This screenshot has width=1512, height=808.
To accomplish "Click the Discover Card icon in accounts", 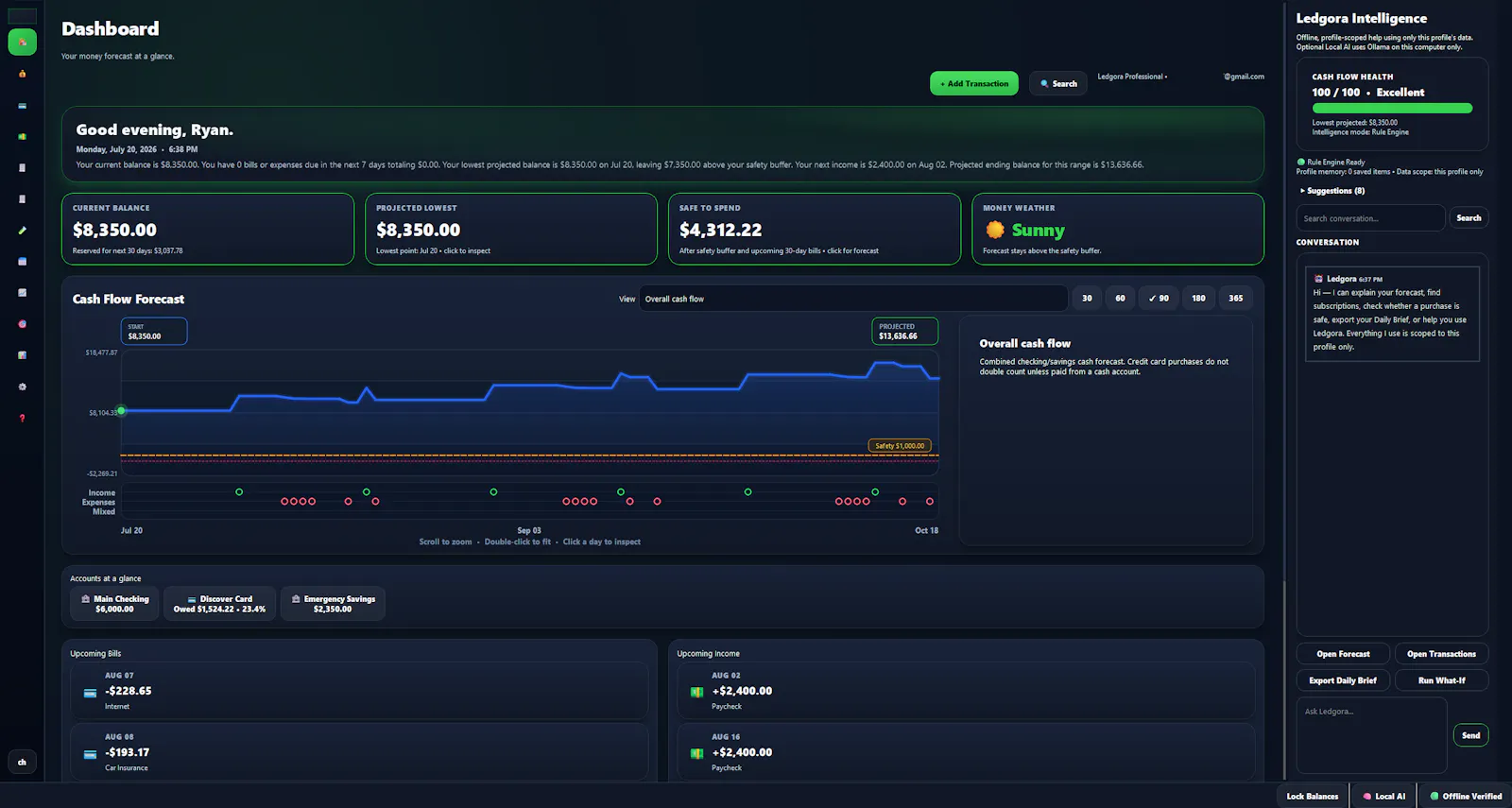I will point(192,599).
